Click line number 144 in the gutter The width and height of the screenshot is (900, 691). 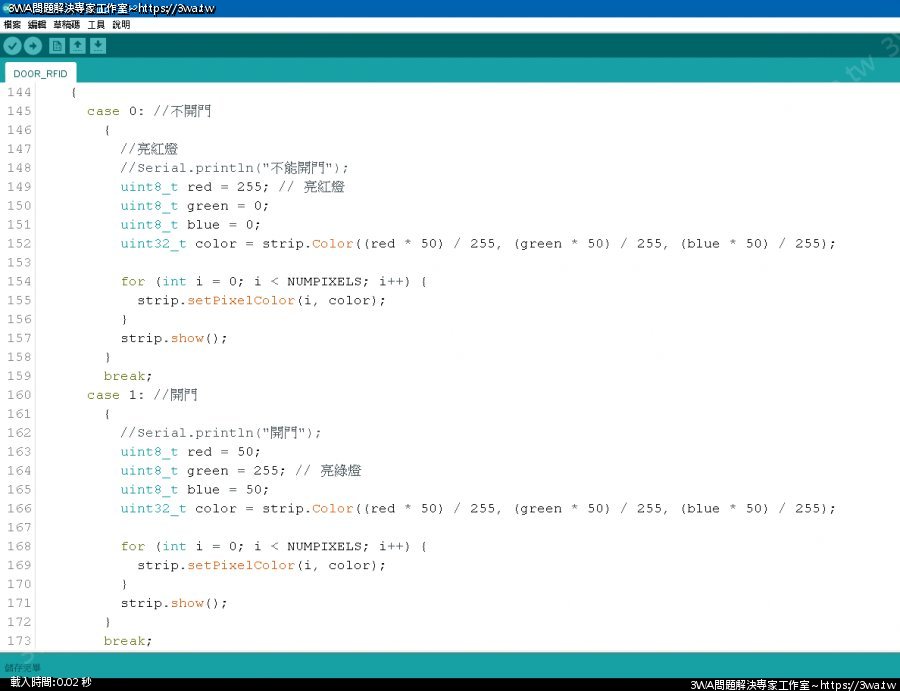(19, 92)
